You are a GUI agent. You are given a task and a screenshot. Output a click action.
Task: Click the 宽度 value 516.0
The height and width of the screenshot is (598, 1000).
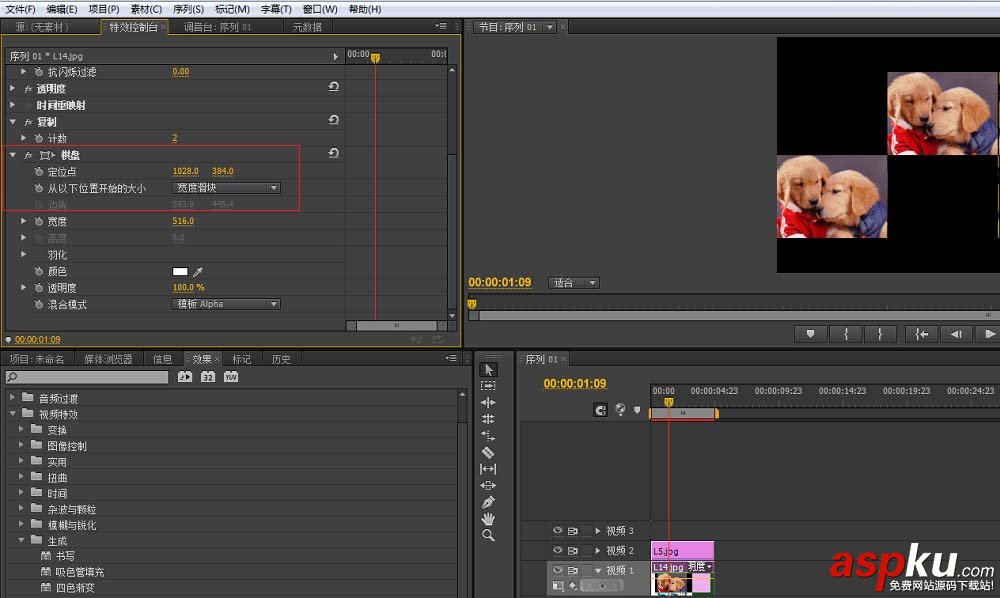point(183,221)
